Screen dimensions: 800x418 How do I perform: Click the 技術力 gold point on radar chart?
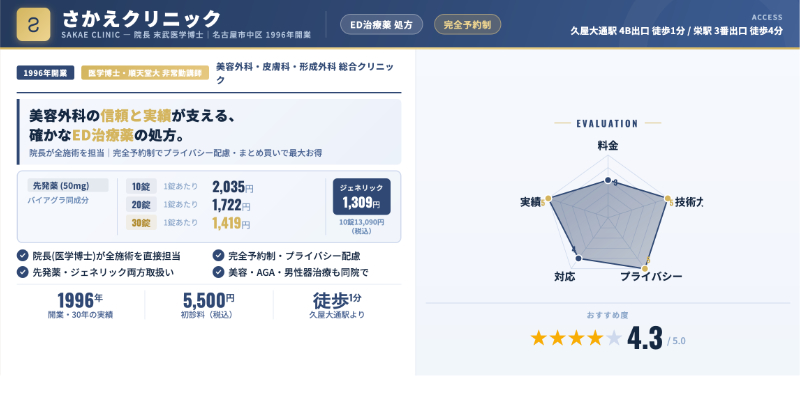pos(667,197)
